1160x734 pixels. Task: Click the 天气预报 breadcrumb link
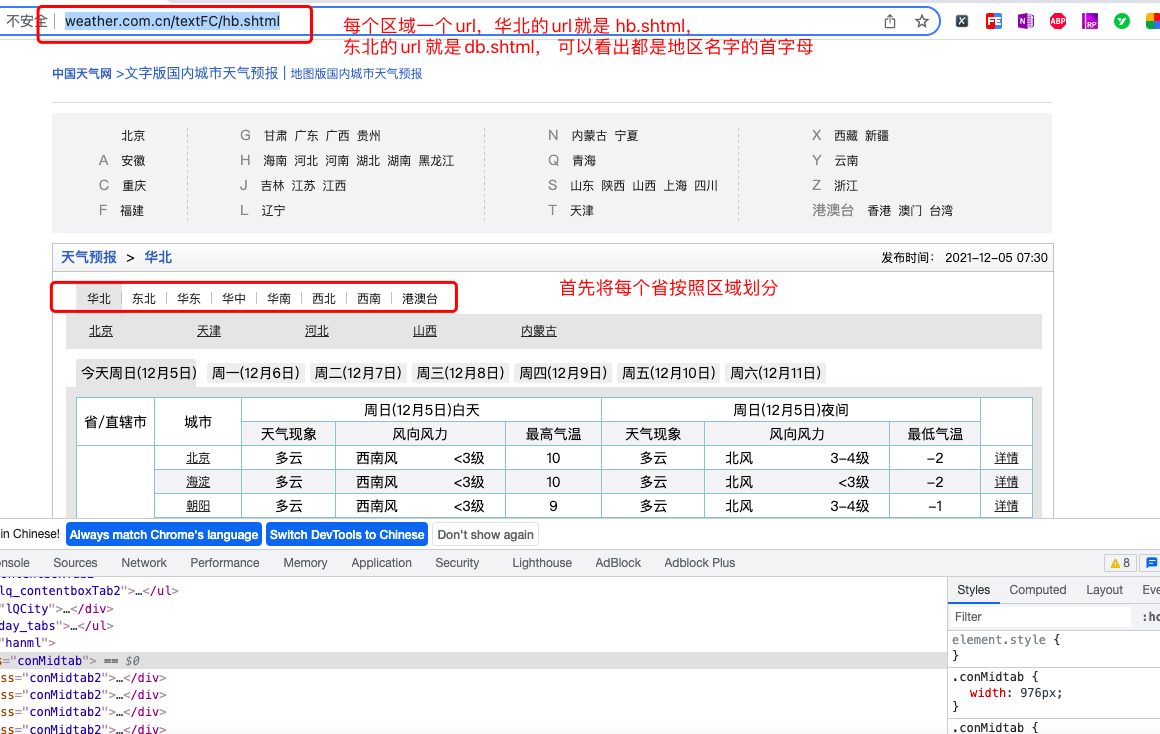pyautogui.click(x=89, y=257)
